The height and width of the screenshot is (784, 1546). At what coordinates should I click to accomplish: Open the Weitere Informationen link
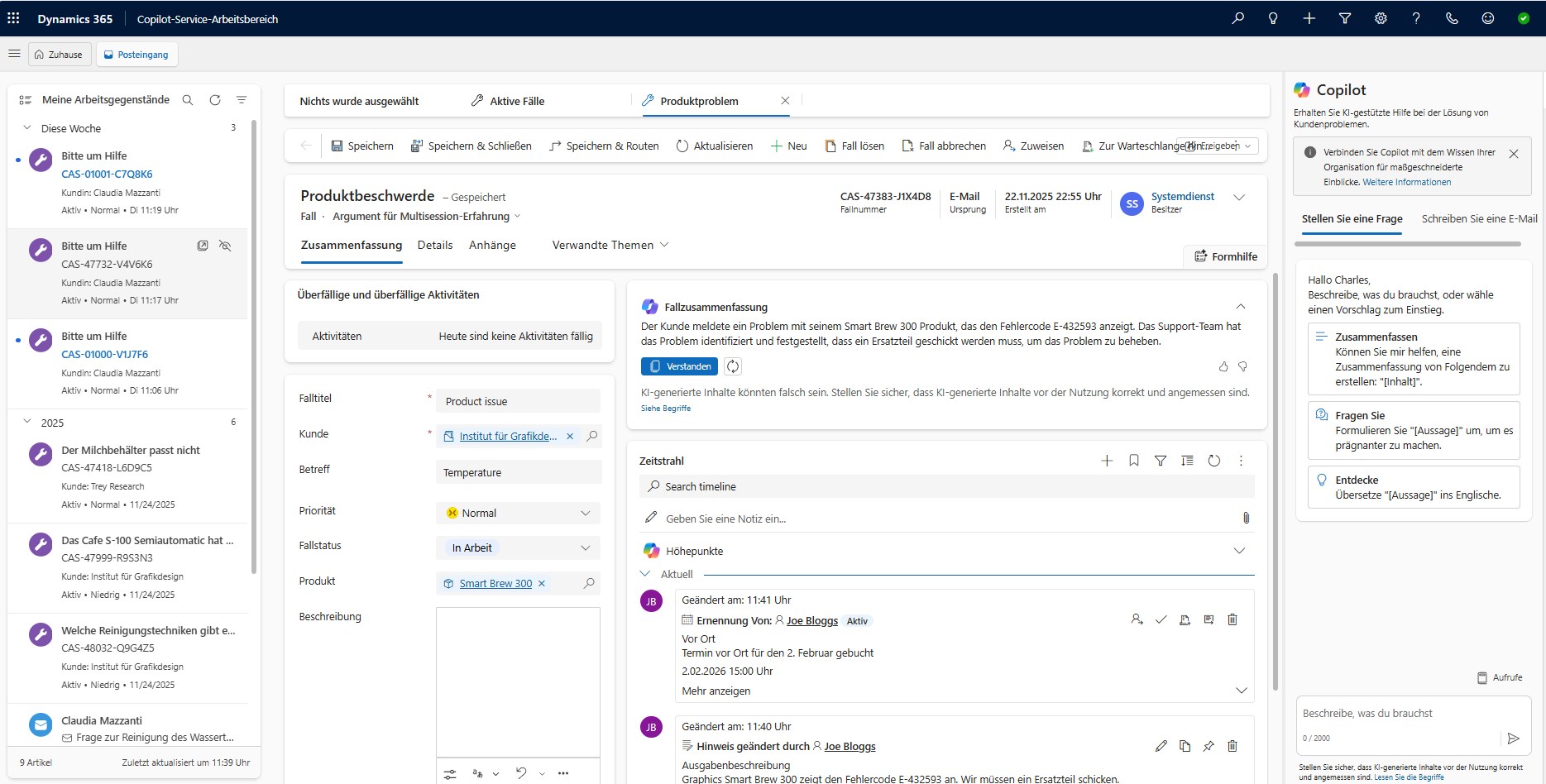pyautogui.click(x=1406, y=182)
